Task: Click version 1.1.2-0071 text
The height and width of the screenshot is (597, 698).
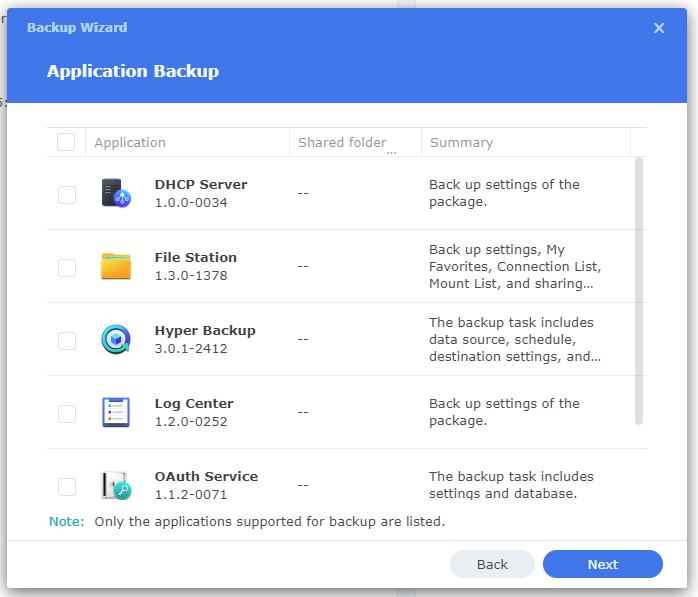Action: (x=191, y=495)
